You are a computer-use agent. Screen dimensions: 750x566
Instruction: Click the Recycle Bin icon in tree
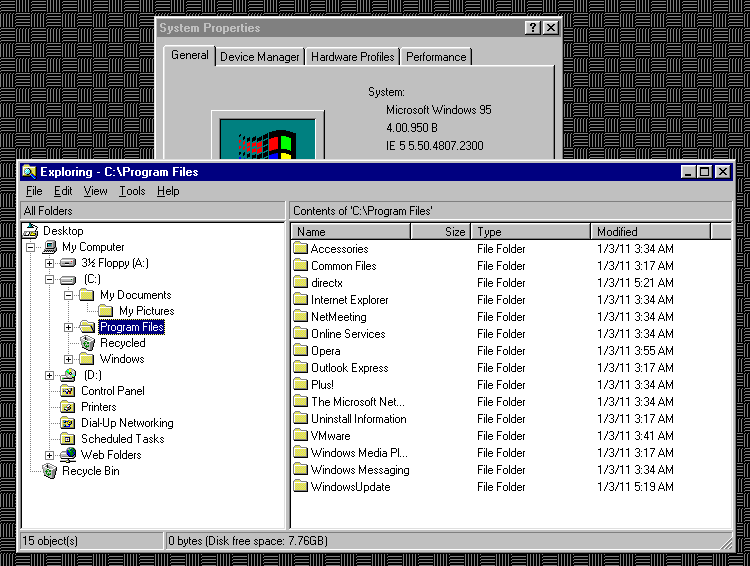click(x=50, y=471)
